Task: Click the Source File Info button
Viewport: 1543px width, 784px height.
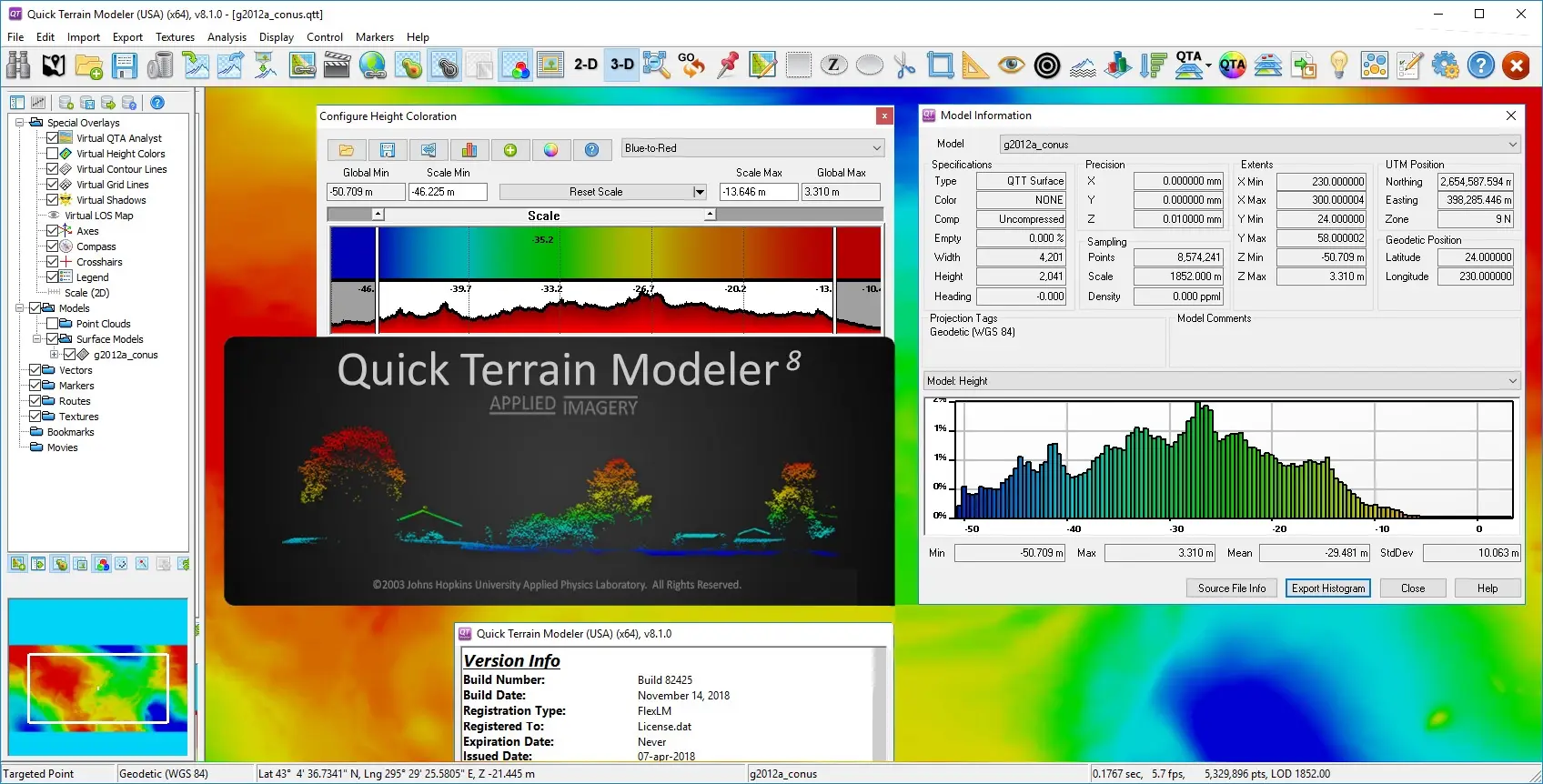Action: pos(1232,588)
